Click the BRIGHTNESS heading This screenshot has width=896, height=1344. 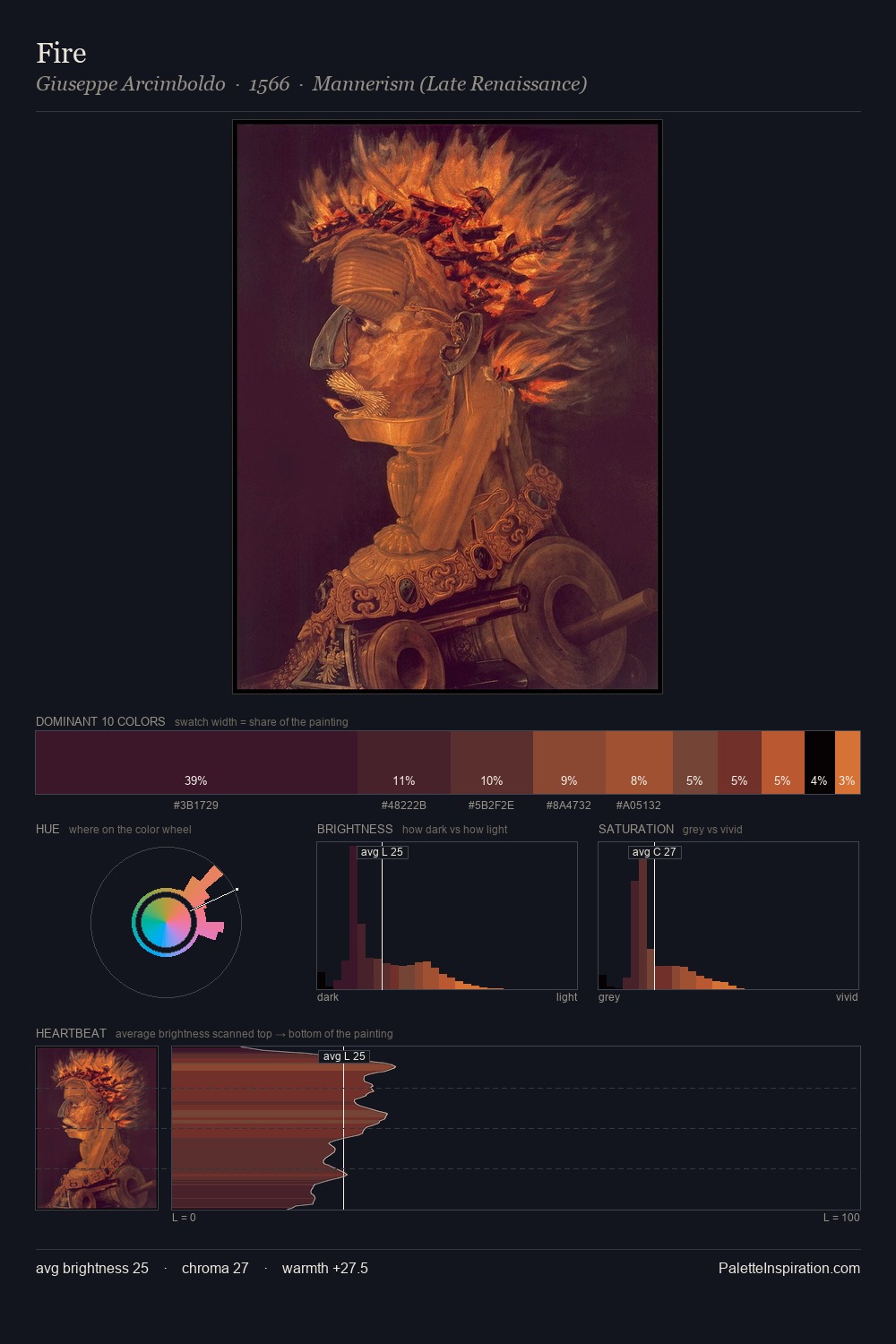click(x=355, y=829)
